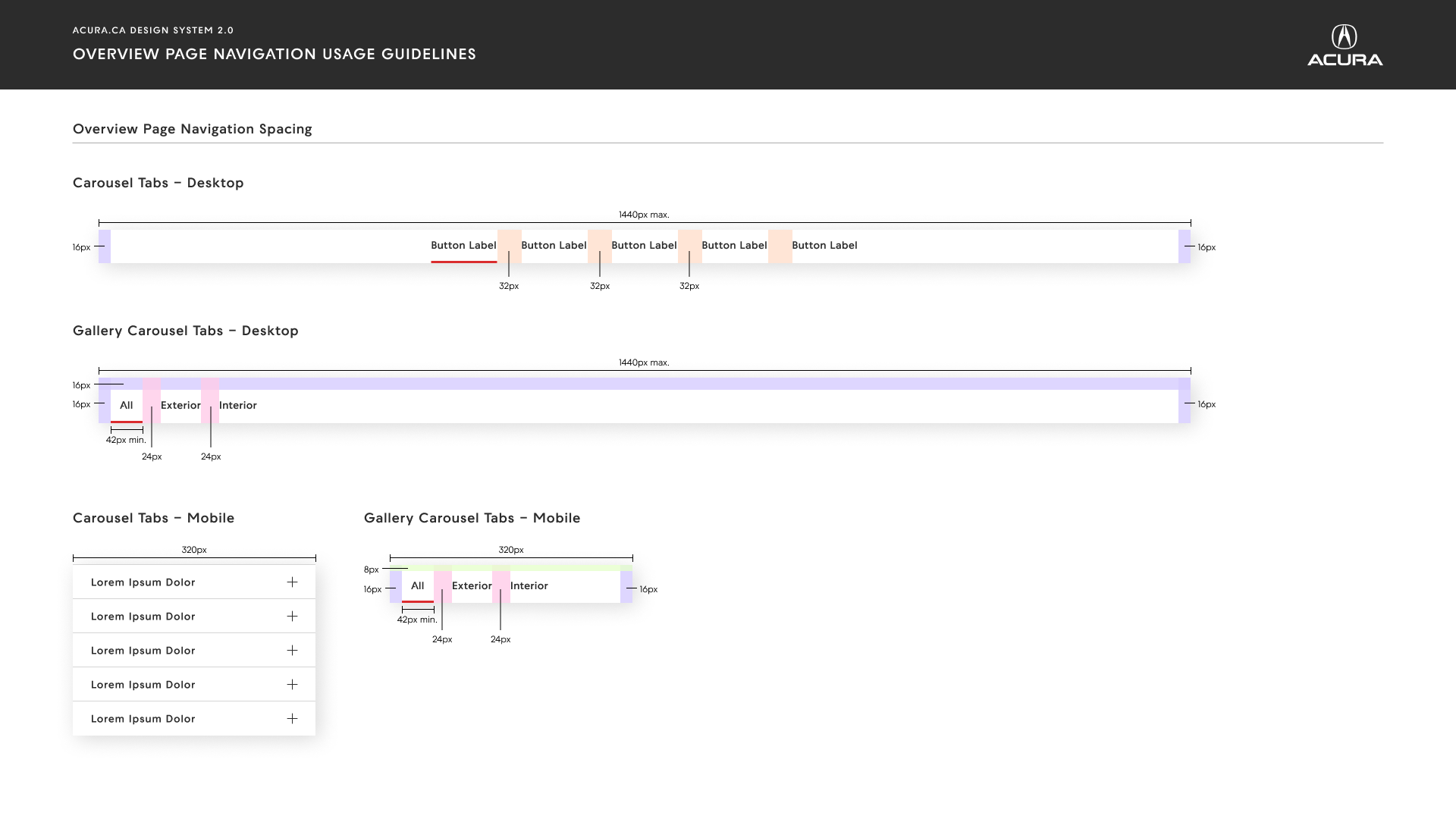Screen dimensions: 1456x819
Task: Select the red-underlined Button Label tab
Action: (463, 246)
